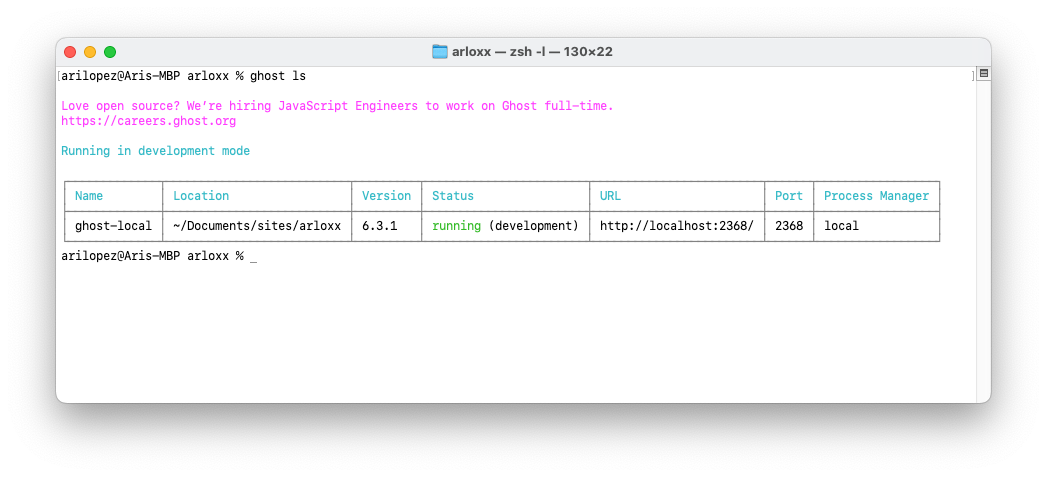Click the vertical scrollbar track on right
Screen dimensions: 1047x477
[983, 240]
